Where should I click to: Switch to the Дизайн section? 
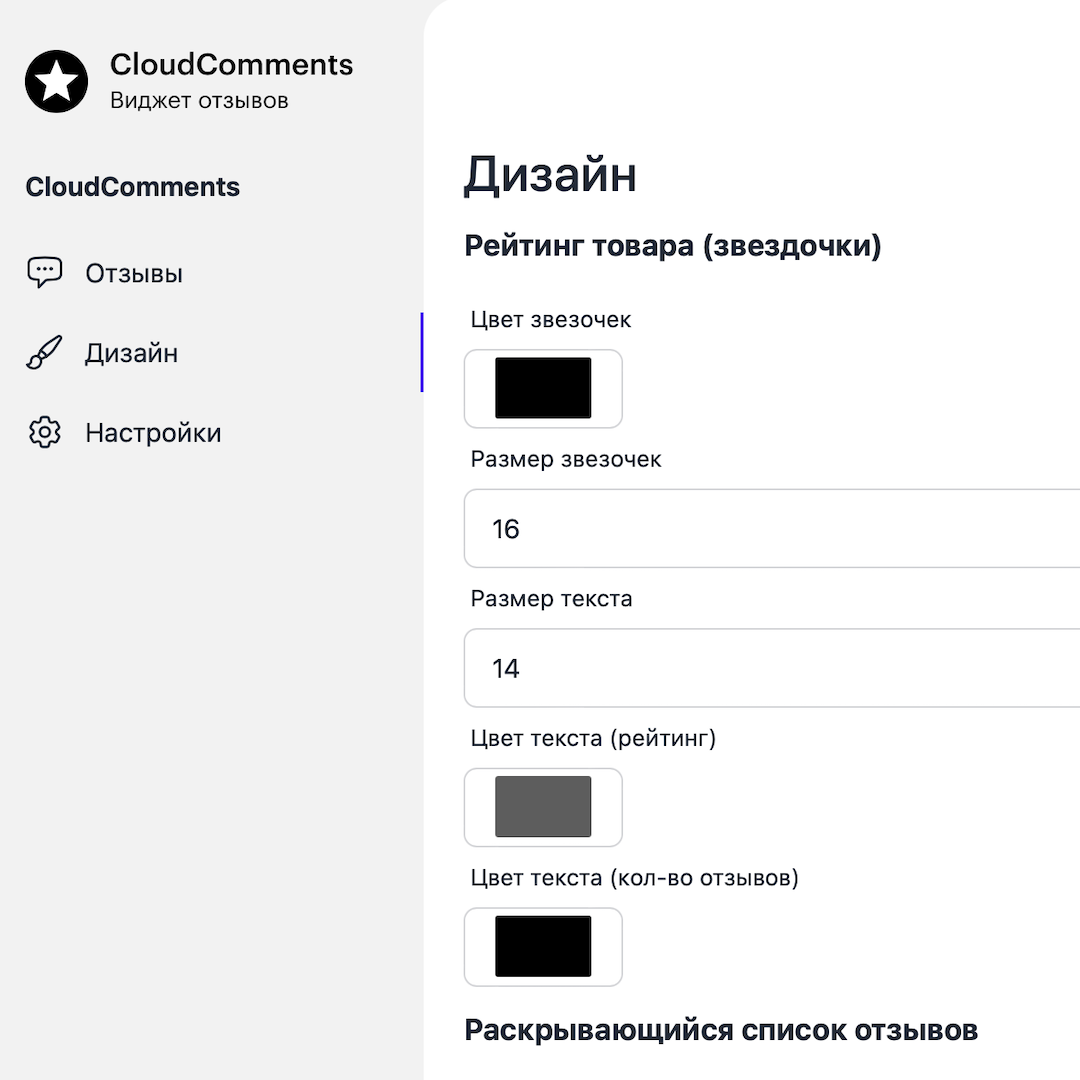[132, 352]
